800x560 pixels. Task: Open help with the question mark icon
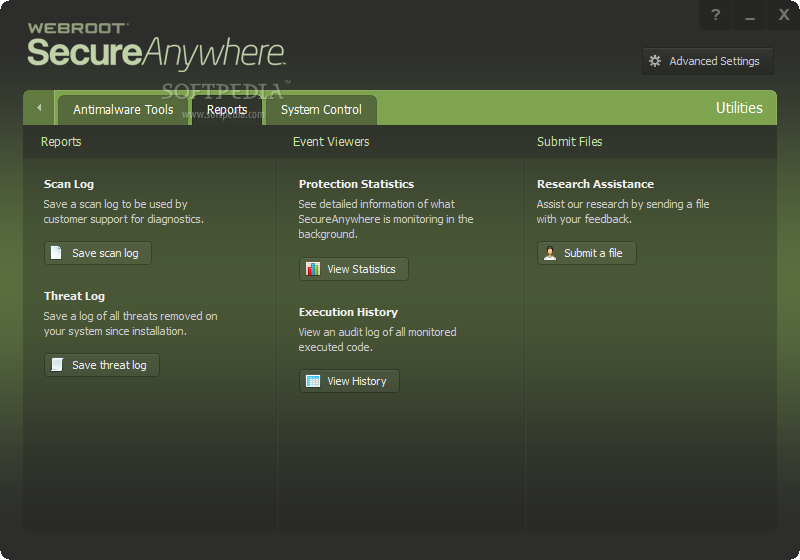pyautogui.click(x=716, y=15)
